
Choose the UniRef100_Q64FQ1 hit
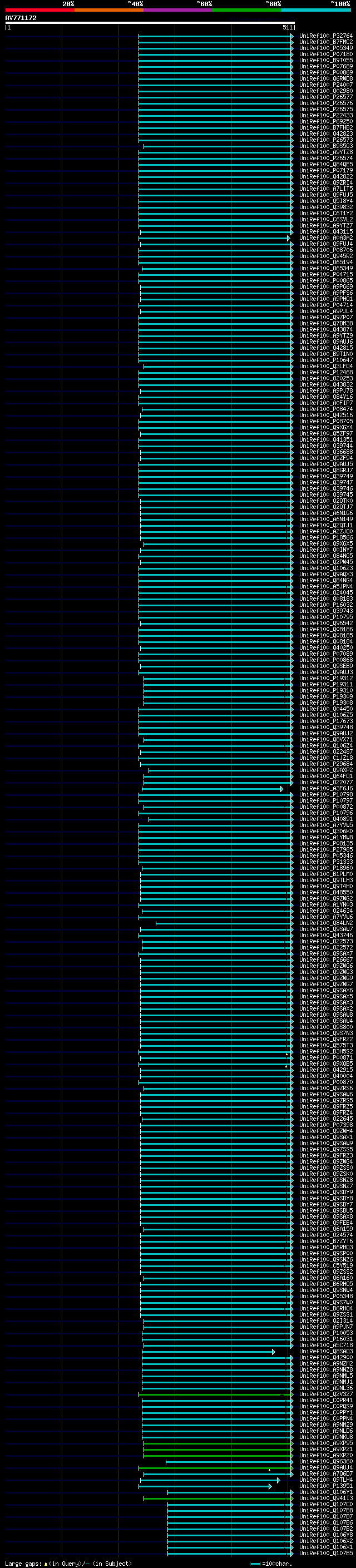pos(326,776)
